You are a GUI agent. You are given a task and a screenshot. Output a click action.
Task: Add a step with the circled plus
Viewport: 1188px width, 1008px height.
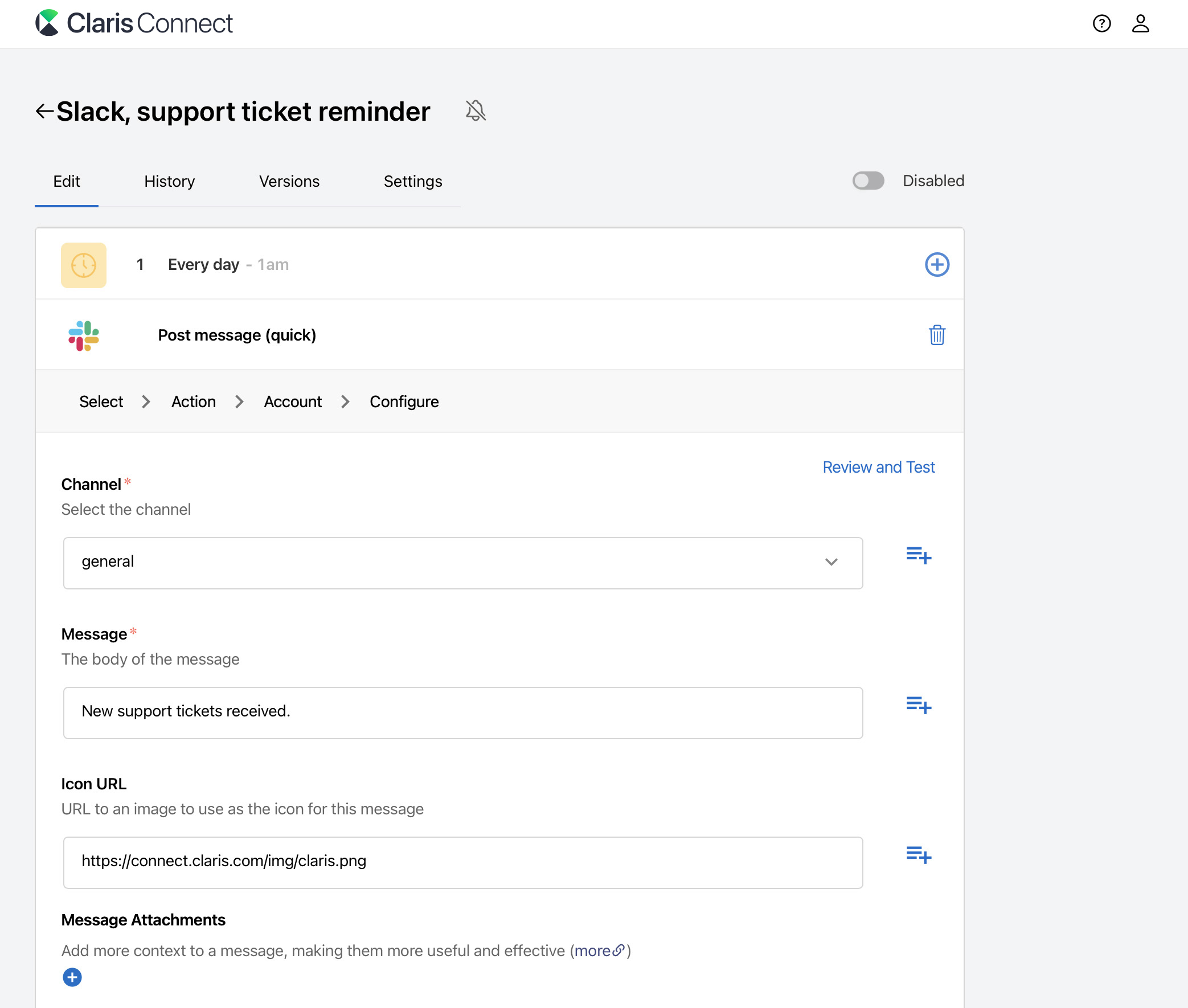pos(937,265)
